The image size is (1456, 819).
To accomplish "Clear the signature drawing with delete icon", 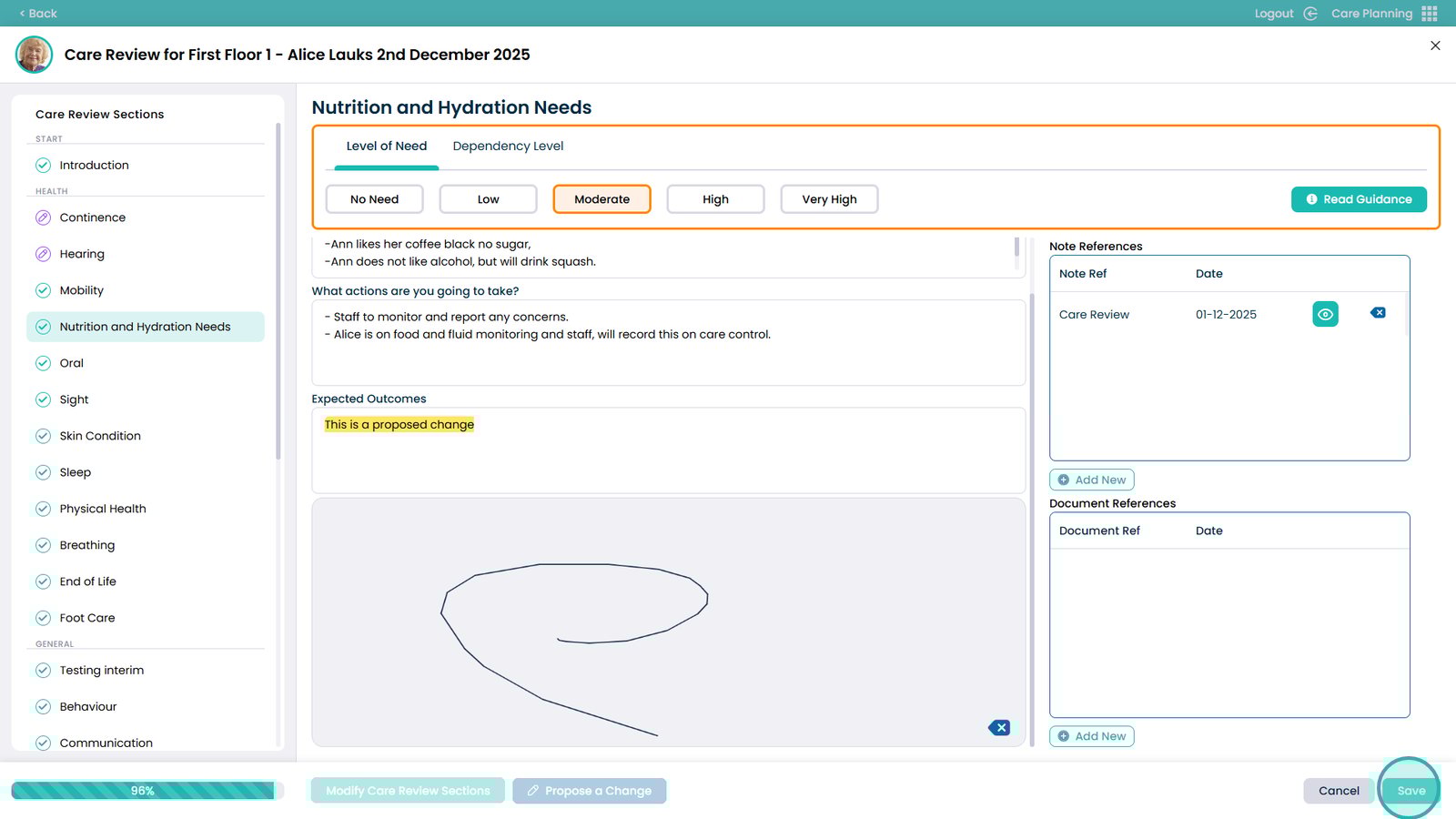I will point(999,727).
